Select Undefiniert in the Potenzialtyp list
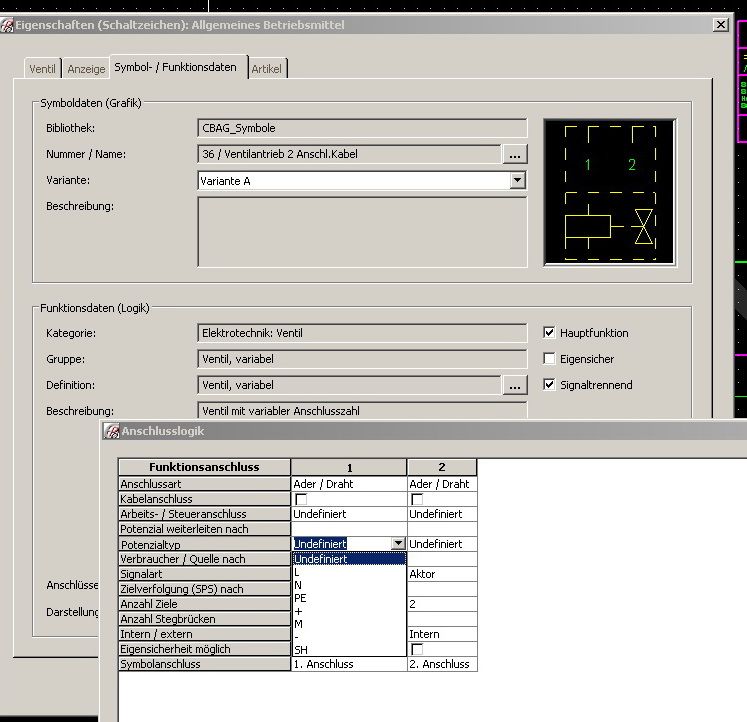Viewport: 747px width, 722px height. point(349,559)
